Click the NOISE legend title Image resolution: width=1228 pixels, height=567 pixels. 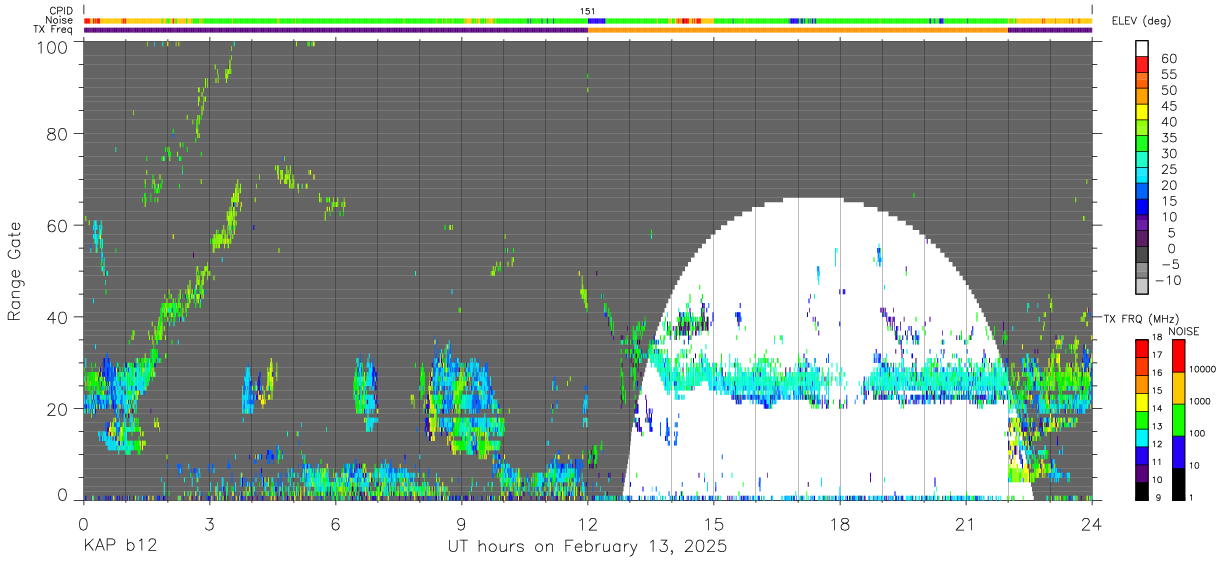click(x=1184, y=331)
